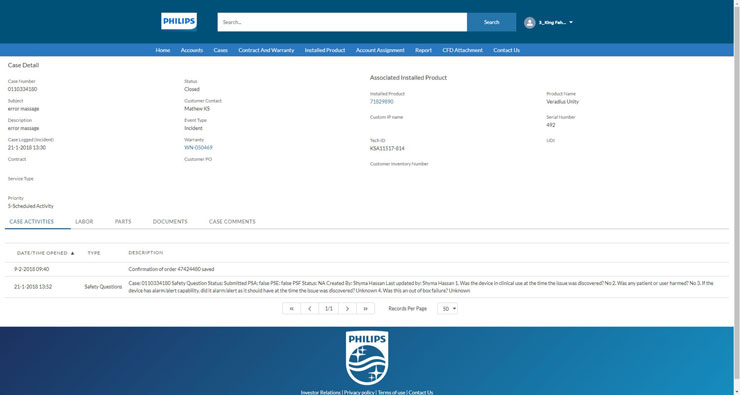This screenshot has width=740, height=395.
Task: Click the Philips shield logo in footer
Action: pyautogui.click(x=367, y=358)
